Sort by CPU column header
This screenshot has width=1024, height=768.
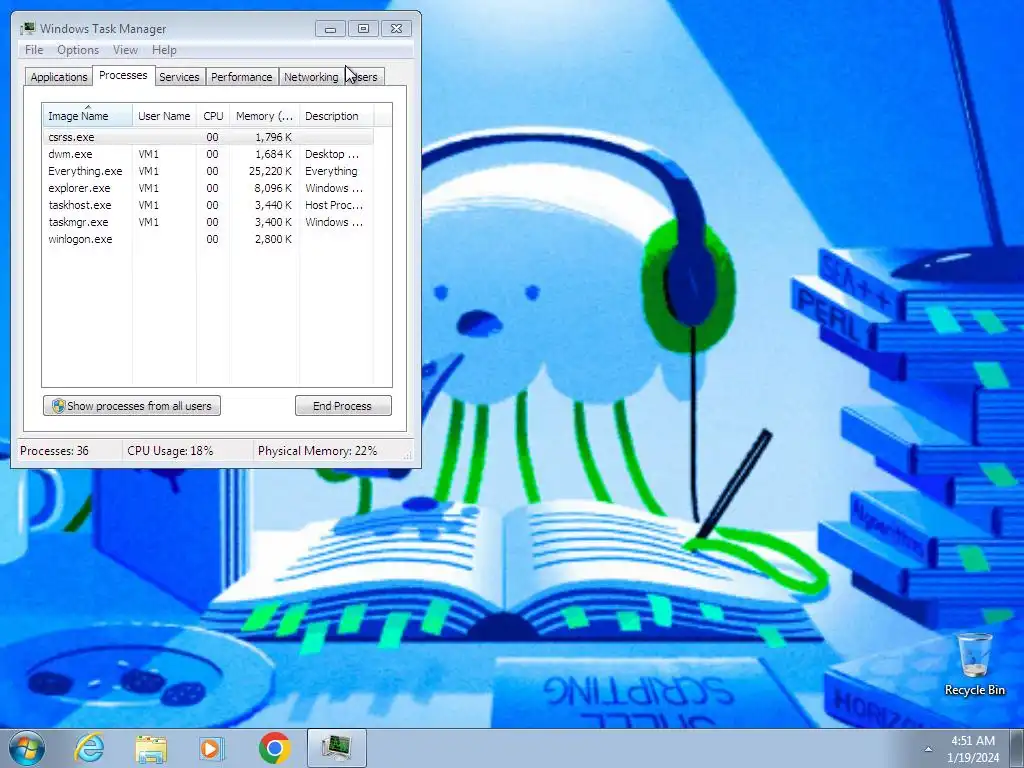tap(213, 116)
